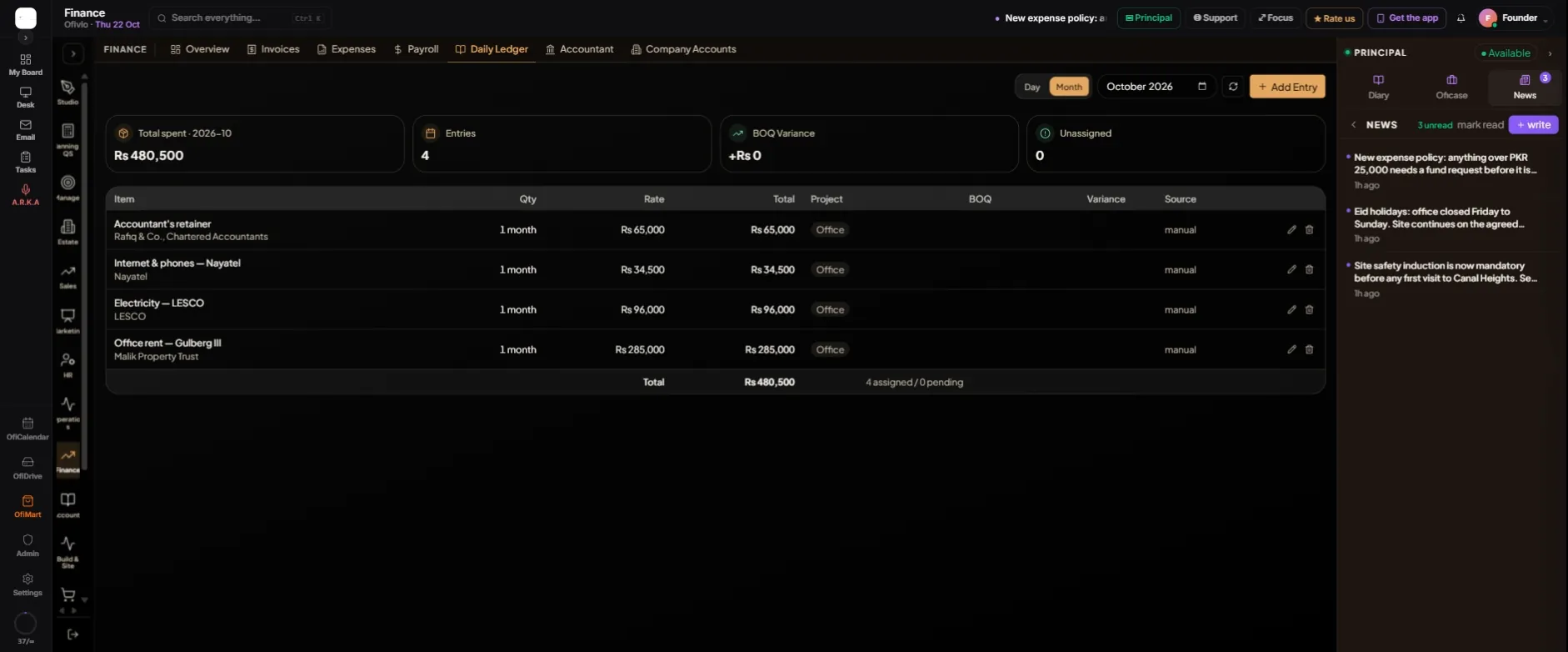1568x652 pixels.
Task: Launch the A.R.K.A microphone assistant
Action: pyautogui.click(x=26, y=195)
